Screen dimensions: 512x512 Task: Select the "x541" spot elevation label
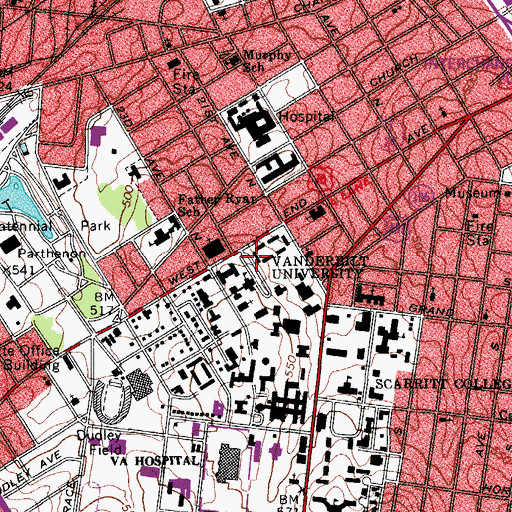tap(19, 269)
